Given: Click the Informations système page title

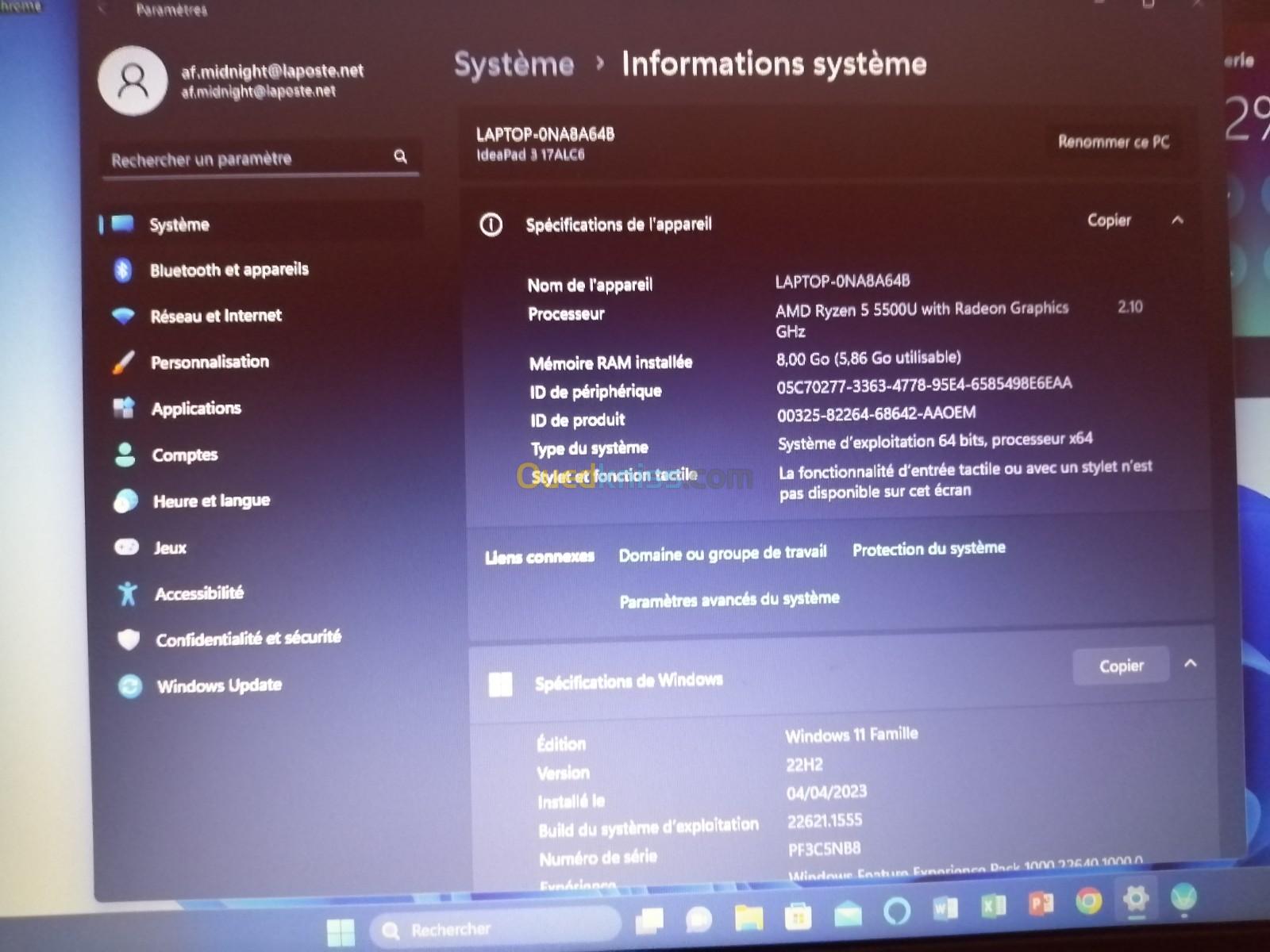Looking at the screenshot, I should [774, 64].
